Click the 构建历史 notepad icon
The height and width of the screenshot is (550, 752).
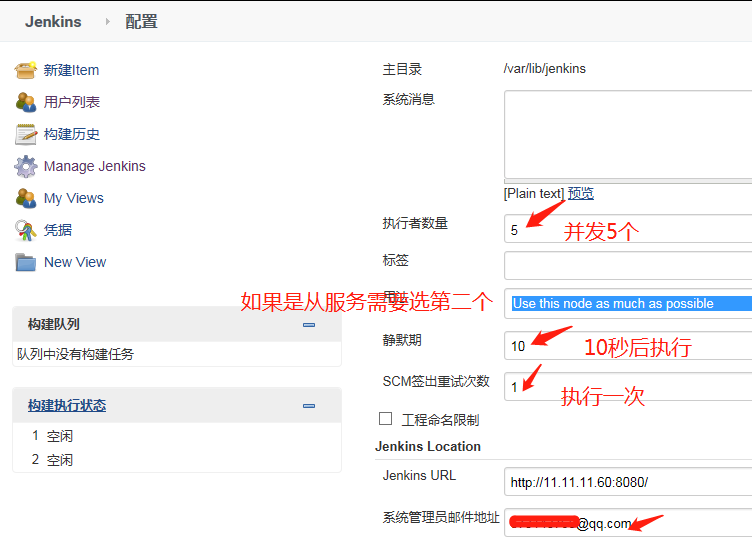click(25, 134)
